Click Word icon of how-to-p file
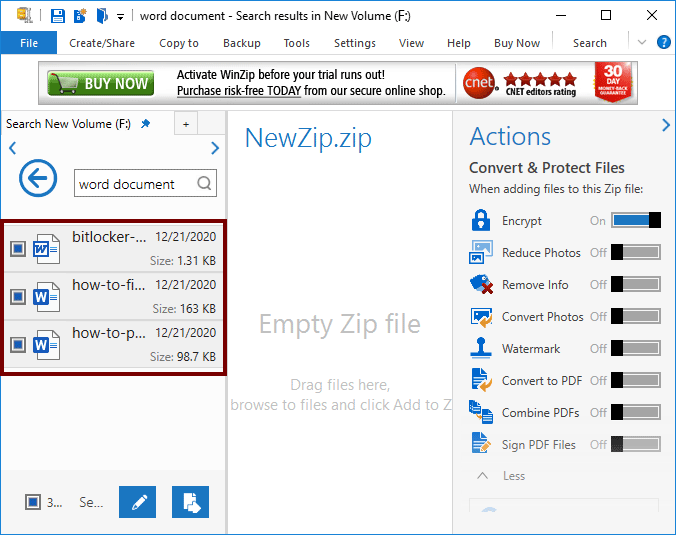Image resolution: width=676 pixels, height=535 pixels. pos(46,344)
